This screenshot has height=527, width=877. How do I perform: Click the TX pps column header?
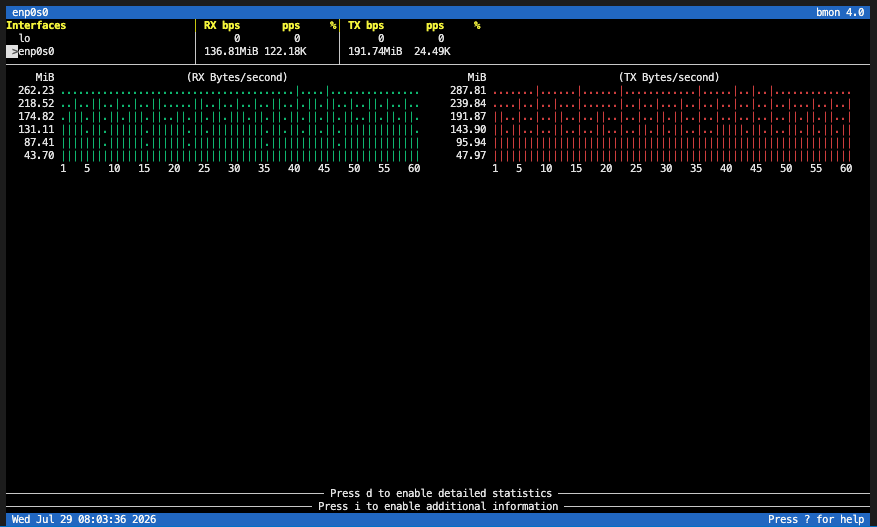435,25
